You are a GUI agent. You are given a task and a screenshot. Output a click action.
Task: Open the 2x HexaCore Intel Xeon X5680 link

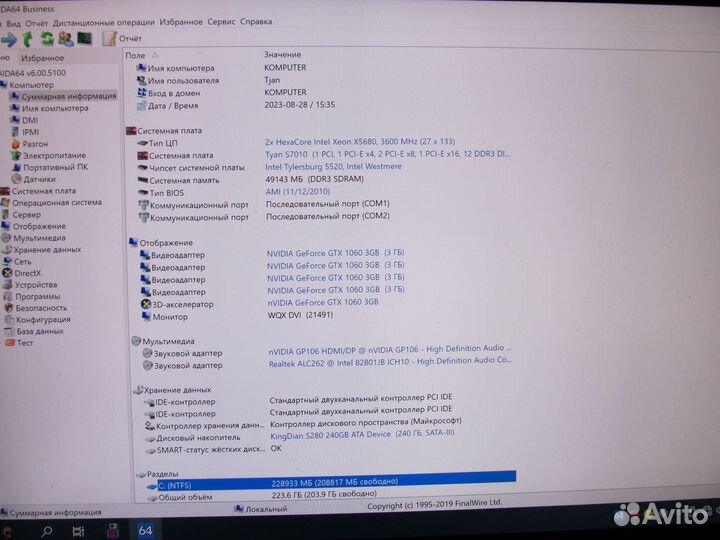[x=360, y=142]
